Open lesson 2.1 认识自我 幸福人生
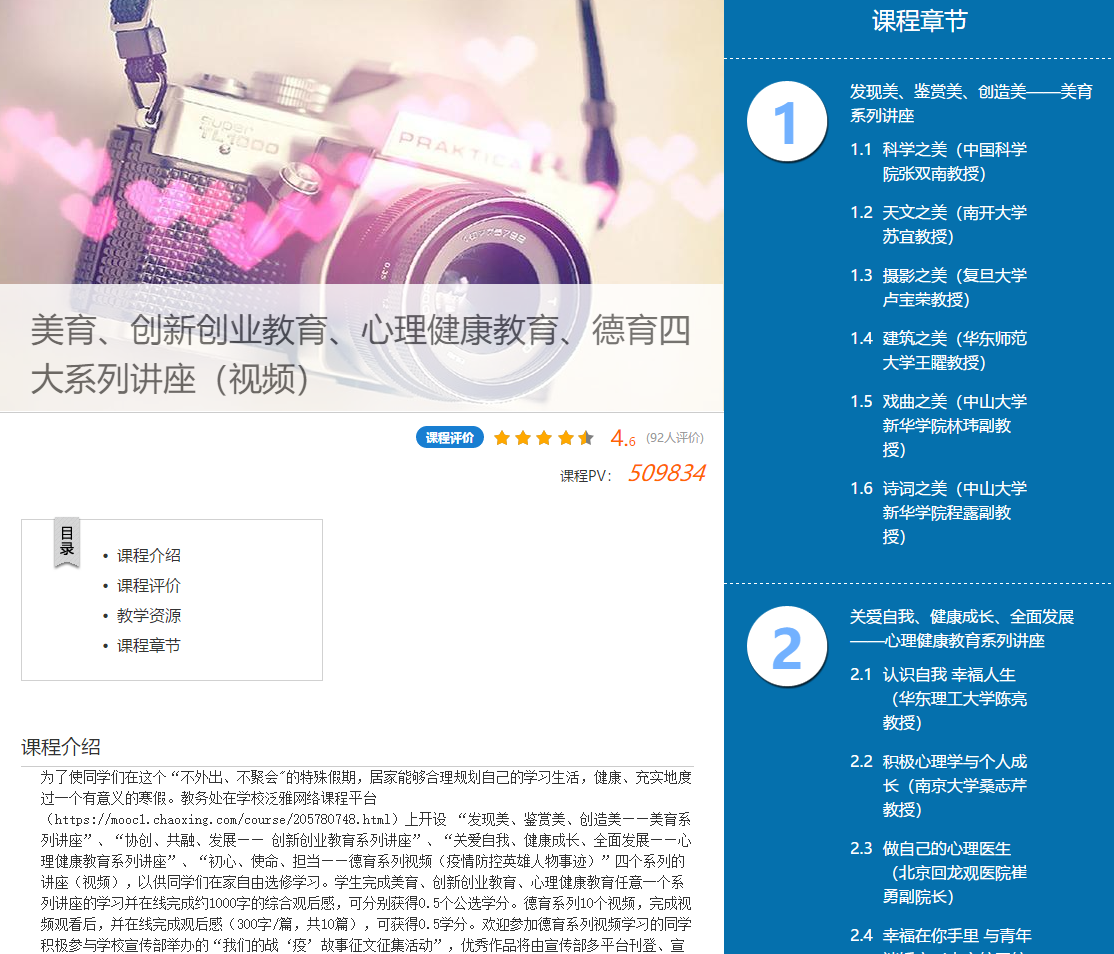1114x954 pixels. click(953, 698)
